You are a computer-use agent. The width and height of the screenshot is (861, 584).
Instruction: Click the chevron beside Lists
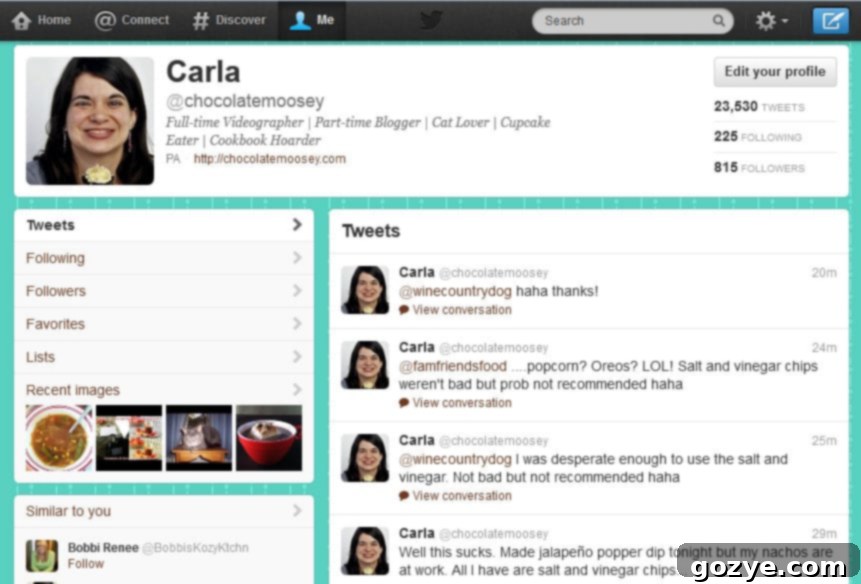[x=297, y=356]
